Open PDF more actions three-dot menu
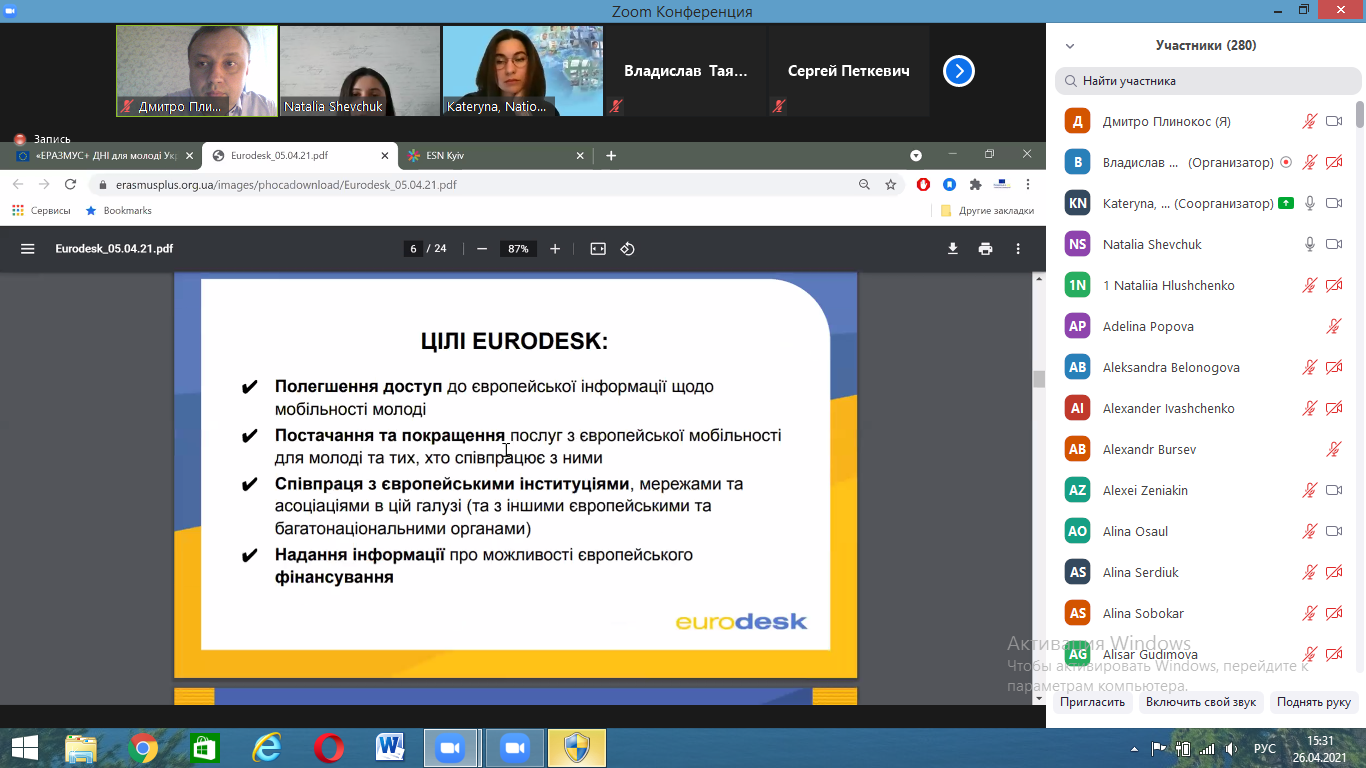The image size is (1366, 768). tap(1018, 249)
